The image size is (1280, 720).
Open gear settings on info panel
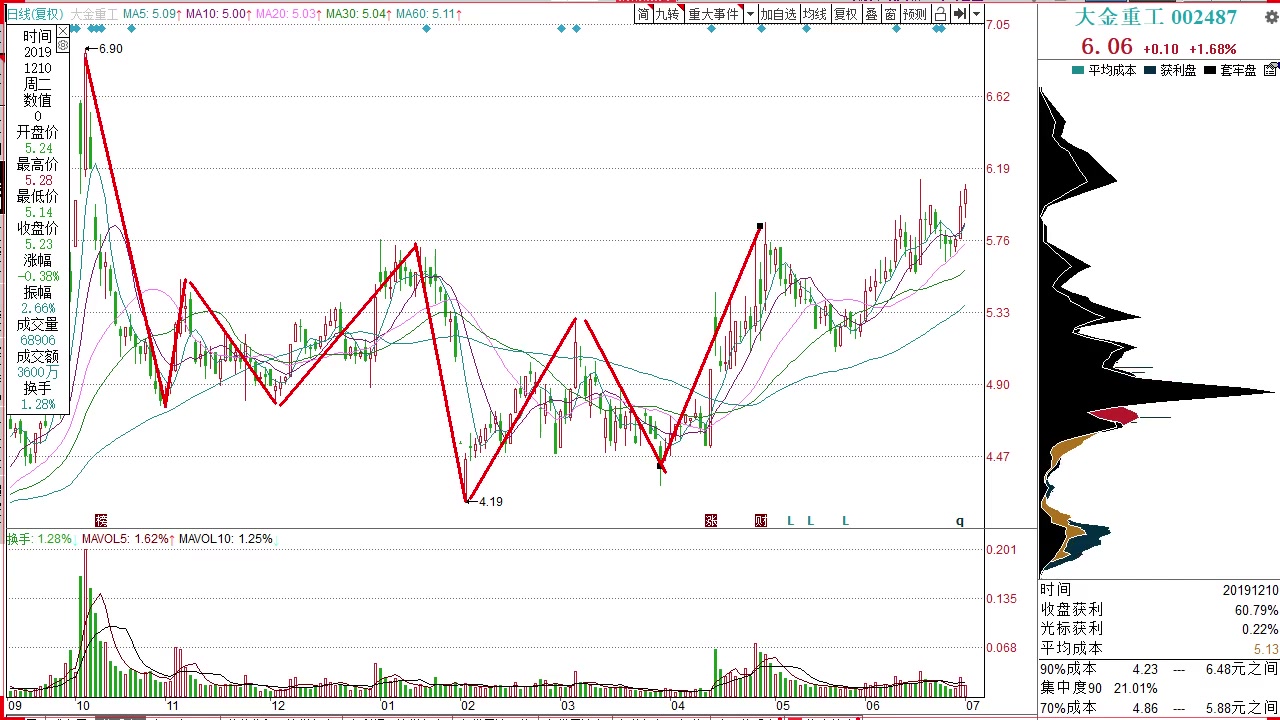coord(63,46)
